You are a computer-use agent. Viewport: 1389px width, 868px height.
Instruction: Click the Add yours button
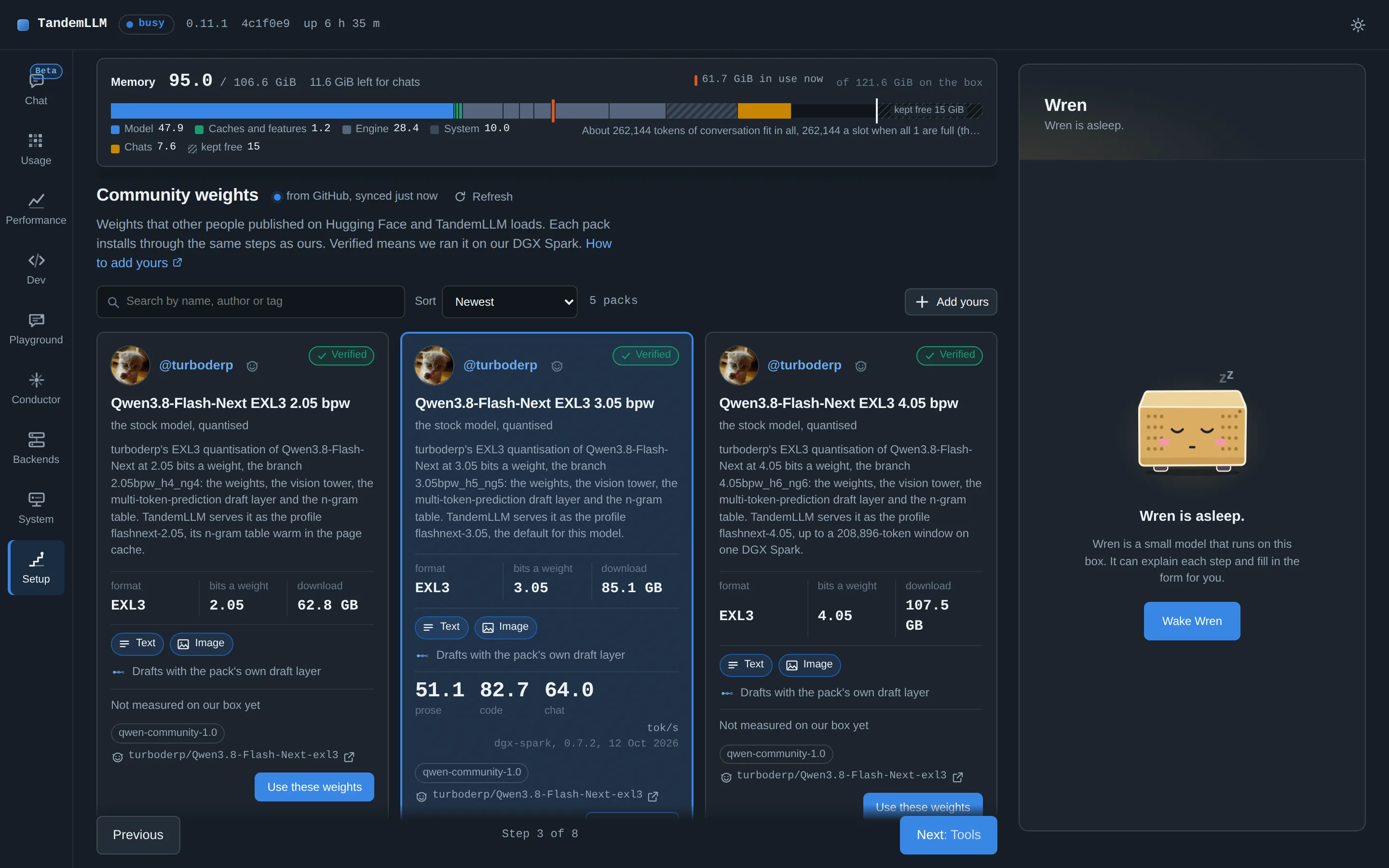tap(951, 301)
